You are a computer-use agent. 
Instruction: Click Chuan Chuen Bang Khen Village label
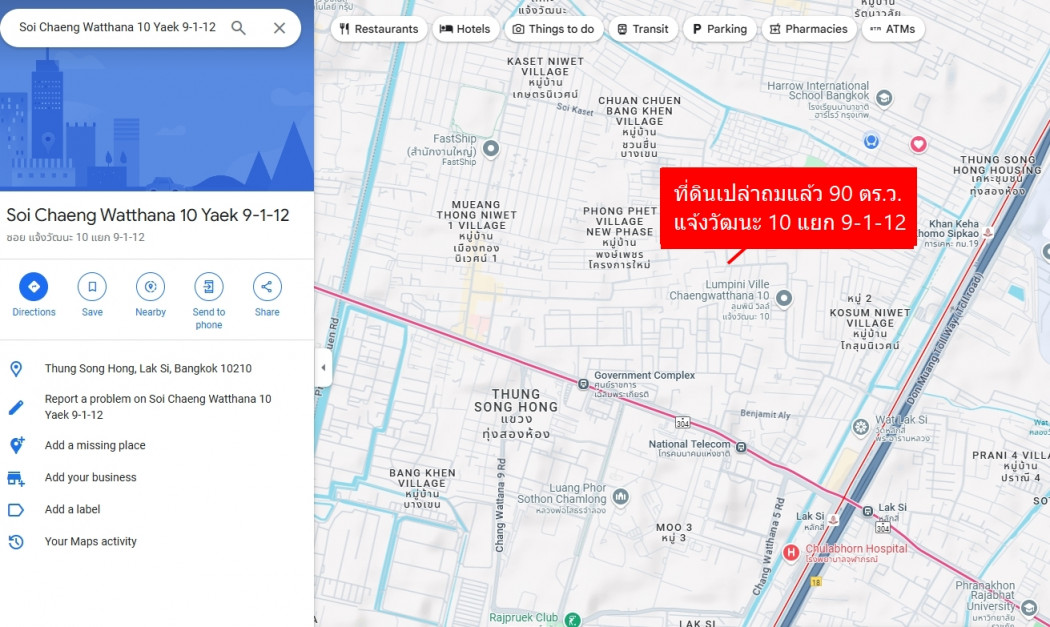[x=640, y=127]
